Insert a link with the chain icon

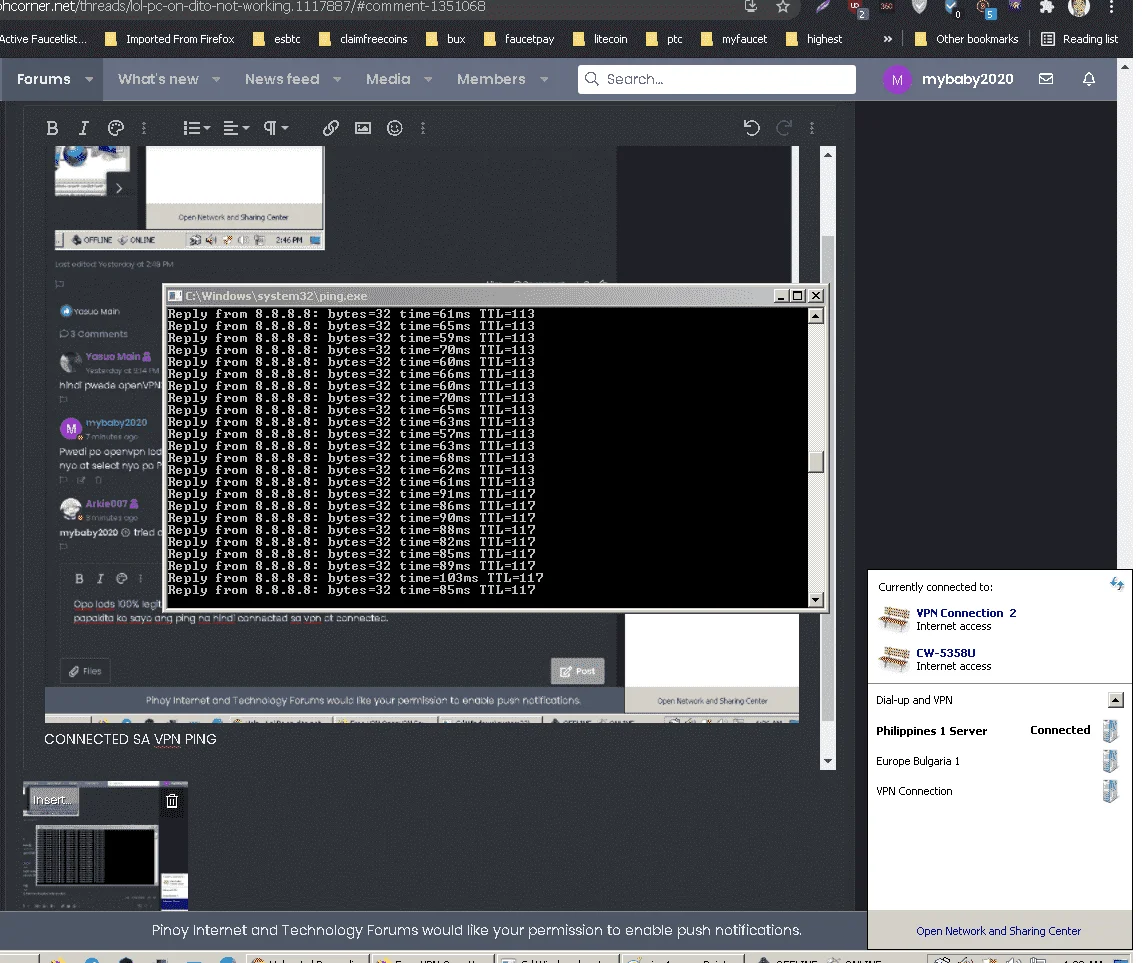[331, 128]
